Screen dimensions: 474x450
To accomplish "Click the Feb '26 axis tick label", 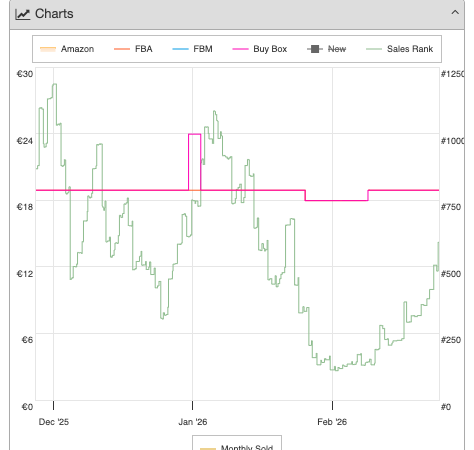I will coord(332,422).
